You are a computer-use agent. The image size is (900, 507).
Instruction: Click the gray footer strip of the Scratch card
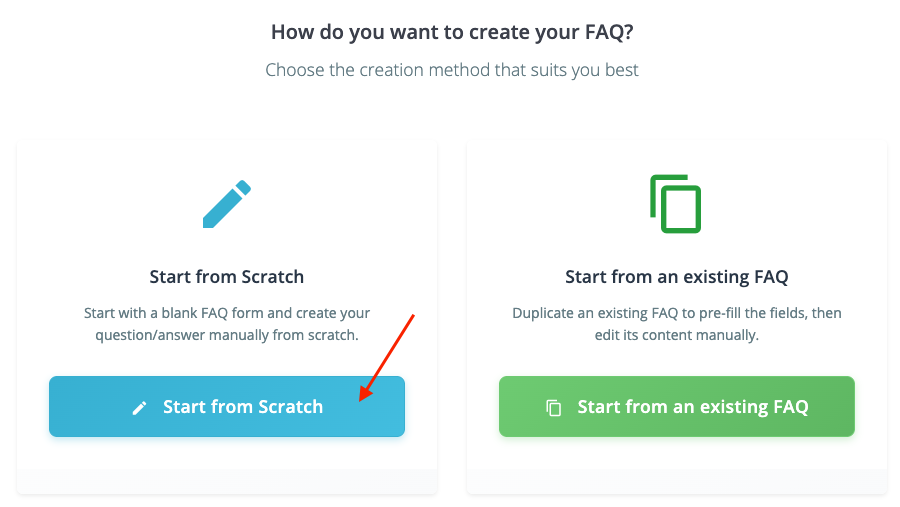[x=226, y=481]
